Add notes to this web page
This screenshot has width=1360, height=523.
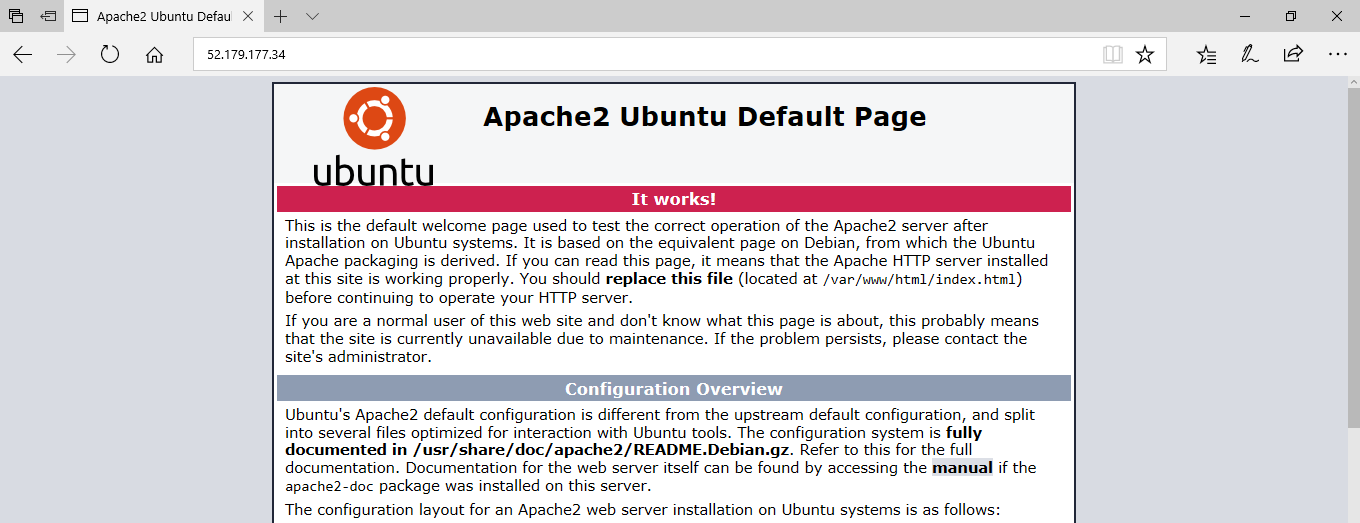click(1250, 54)
